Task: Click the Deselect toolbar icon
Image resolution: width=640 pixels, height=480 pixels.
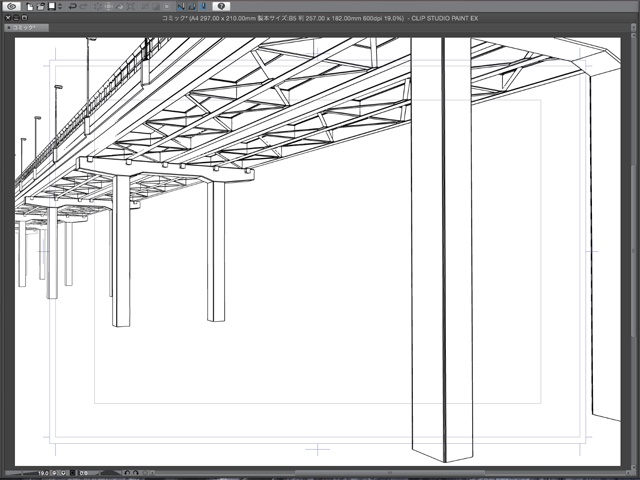Action: click(145, 7)
